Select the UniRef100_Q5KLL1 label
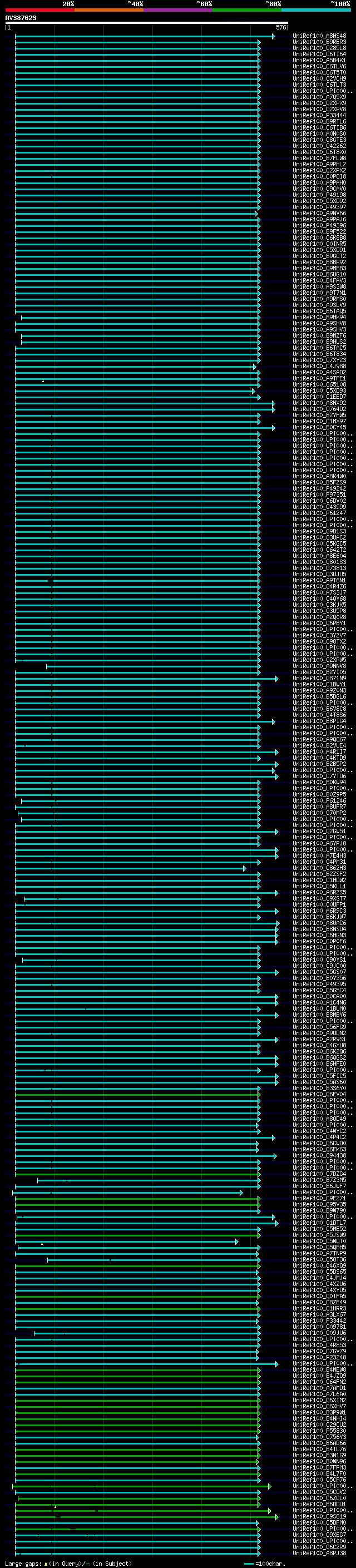The width and height of the screenshot is (356, 1568). coord(319,886)
